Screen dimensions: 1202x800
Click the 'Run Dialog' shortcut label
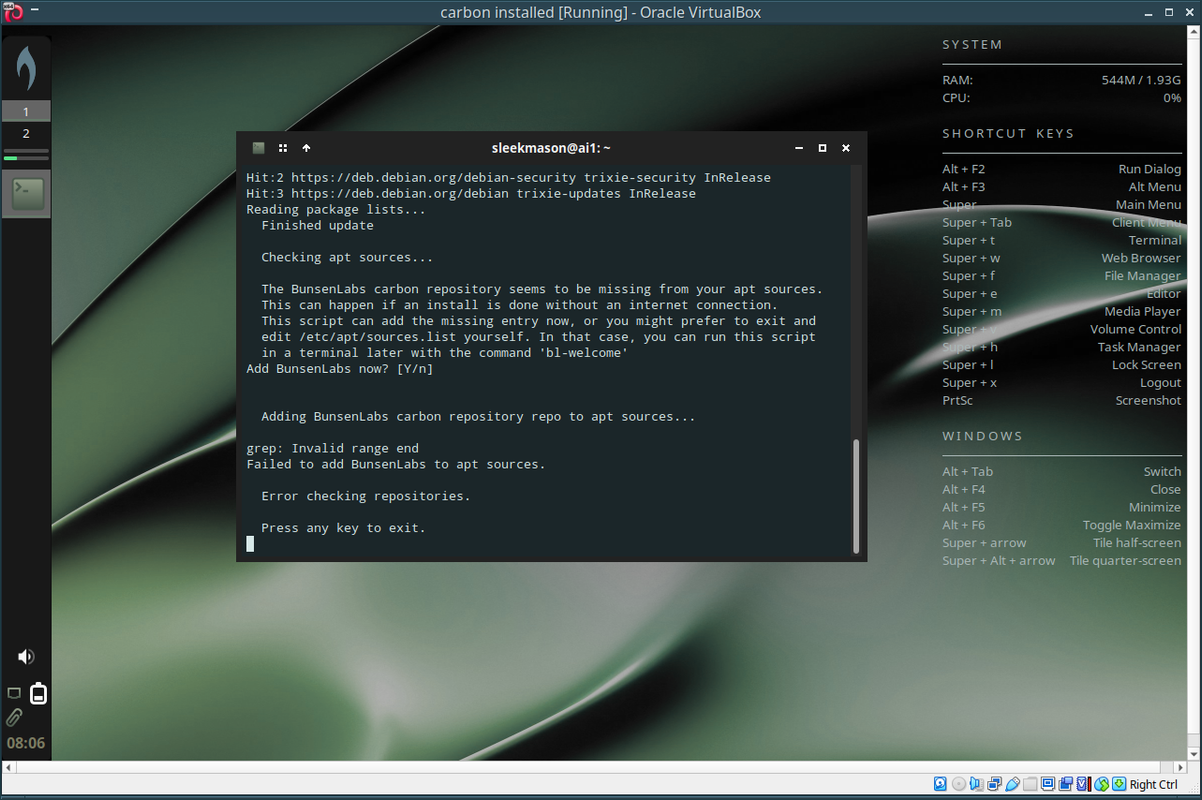tap(1149, 169)
